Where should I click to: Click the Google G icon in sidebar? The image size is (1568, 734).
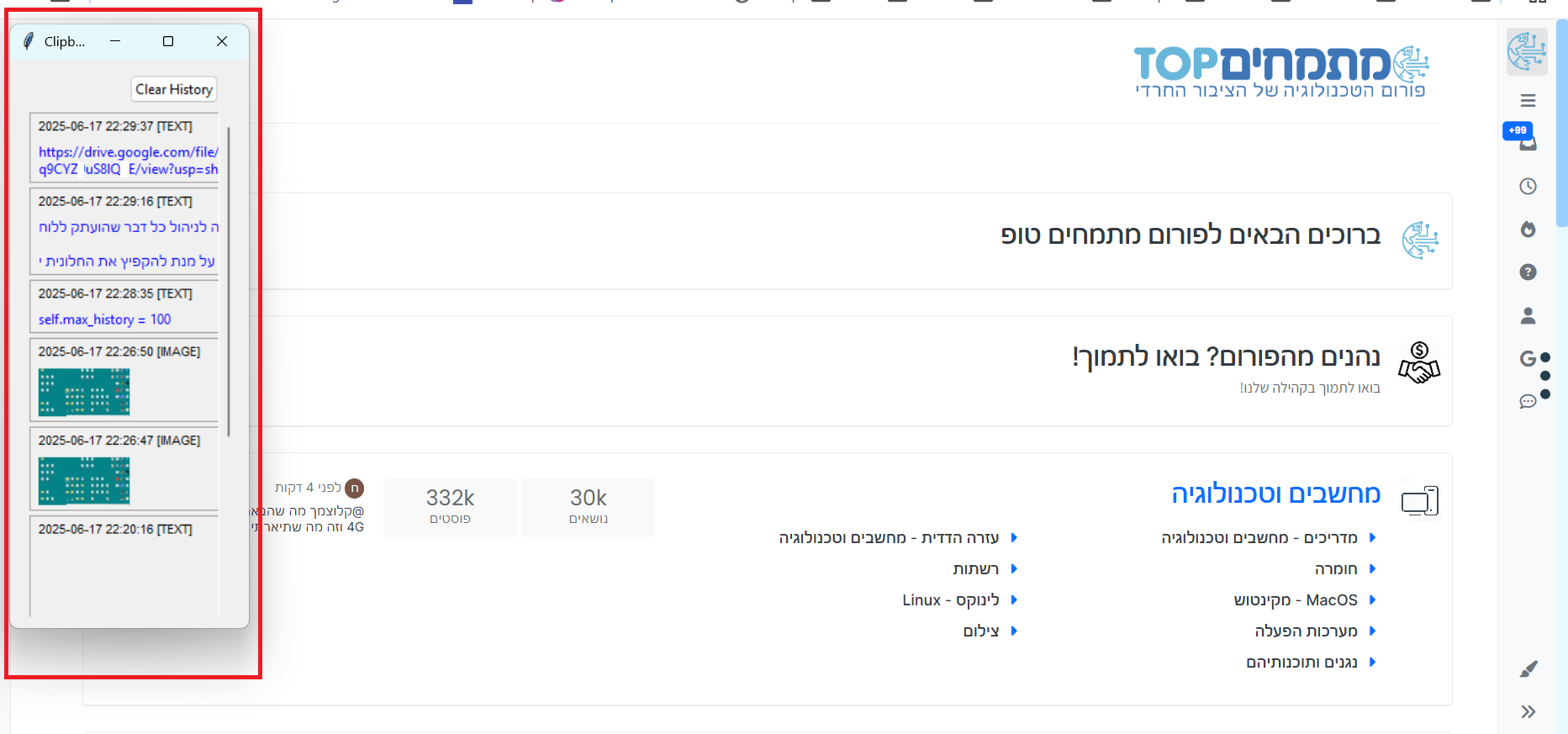tap(1528, 359)
